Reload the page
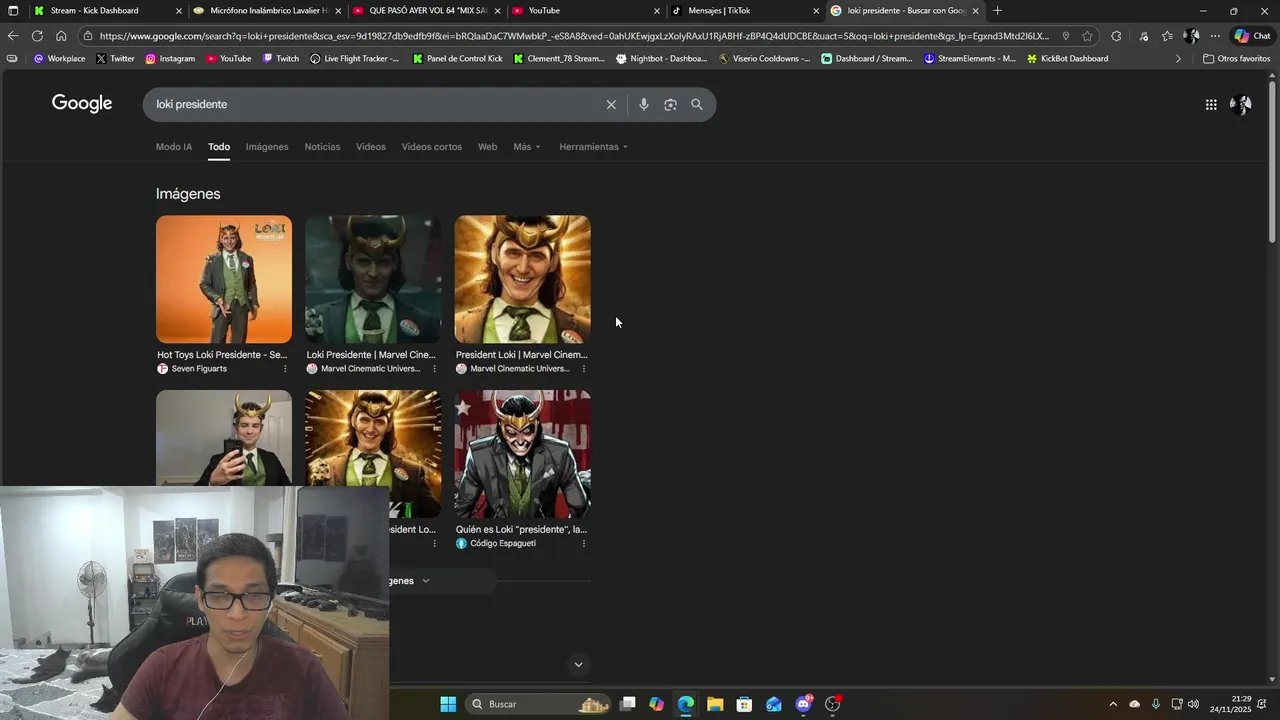Viewport: 1280px width, 720px height. [x=37, y=36]
